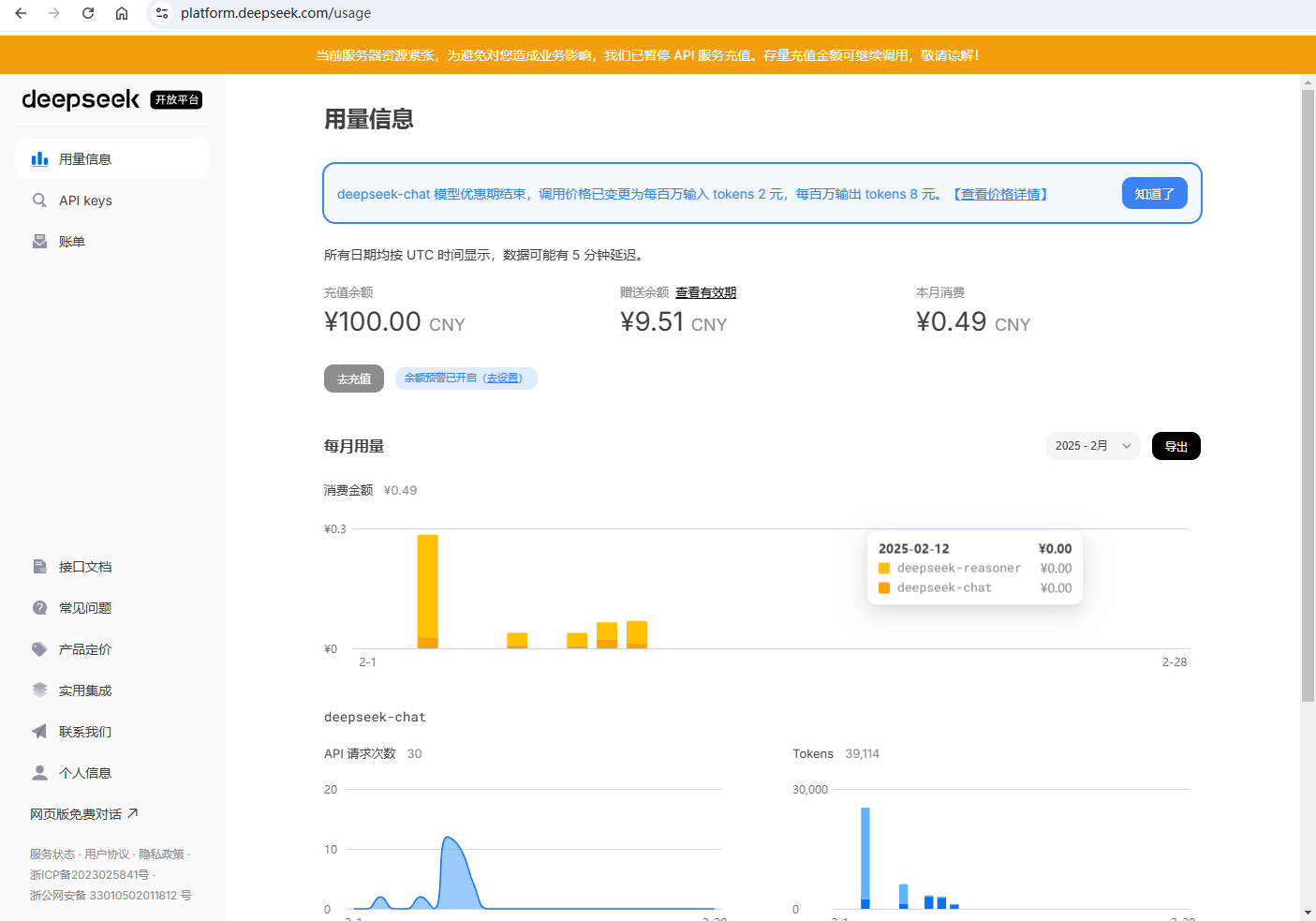
Task: Click the deepseek-chat orange legend swatch
Action: 884,587
